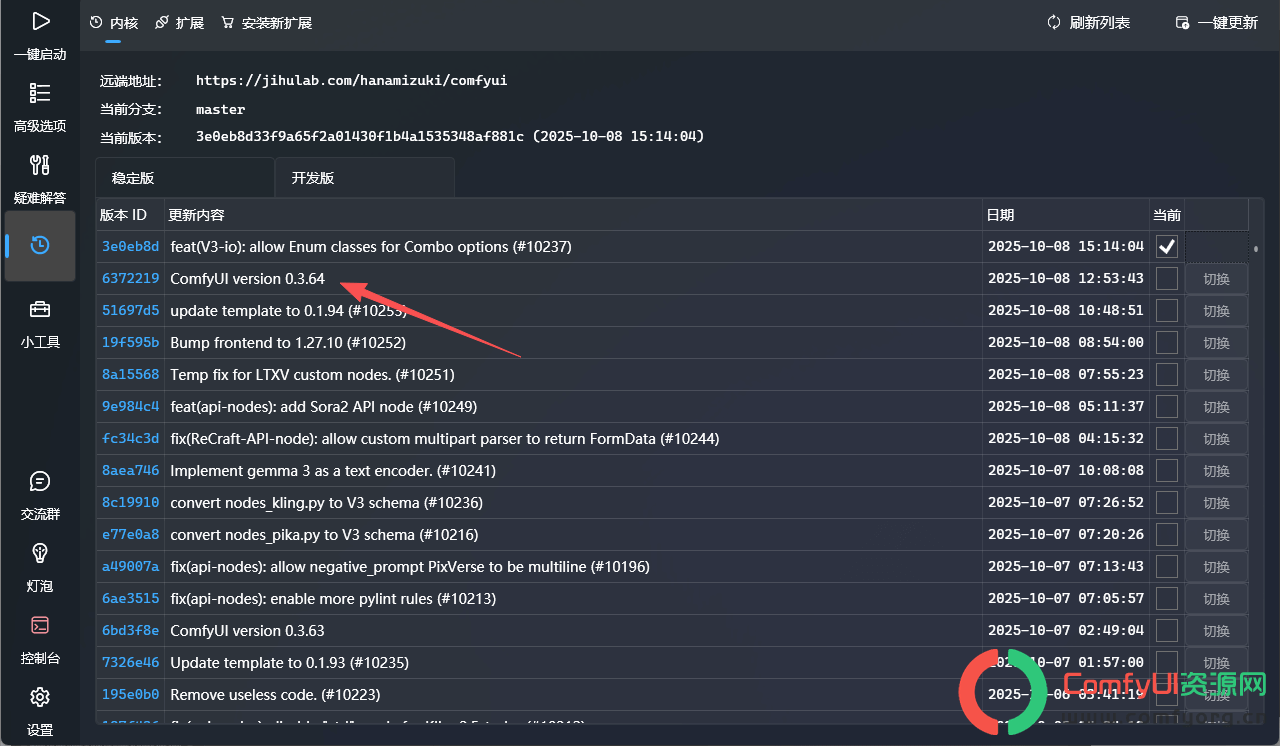Screen dimensions: 1280x746
Task: Launch with the 一键启动 play icon
Action: pyautogui.click(x=40, y=21)
